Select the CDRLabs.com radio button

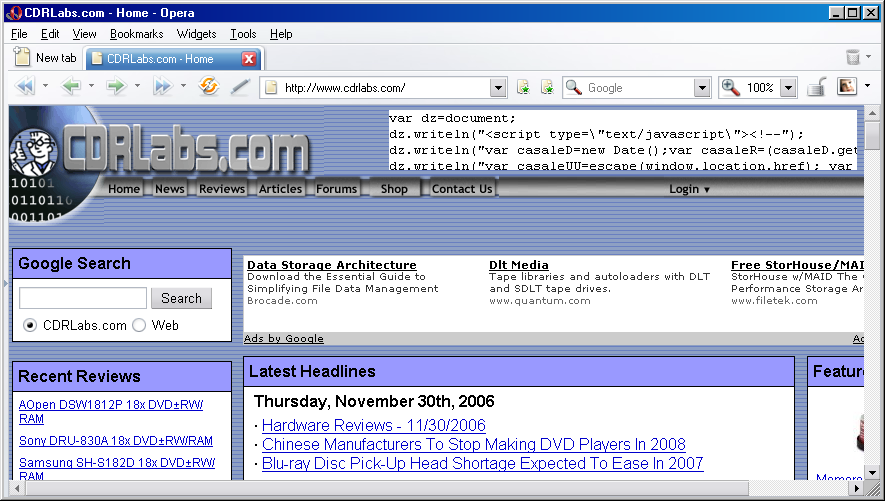pos(30,325)
